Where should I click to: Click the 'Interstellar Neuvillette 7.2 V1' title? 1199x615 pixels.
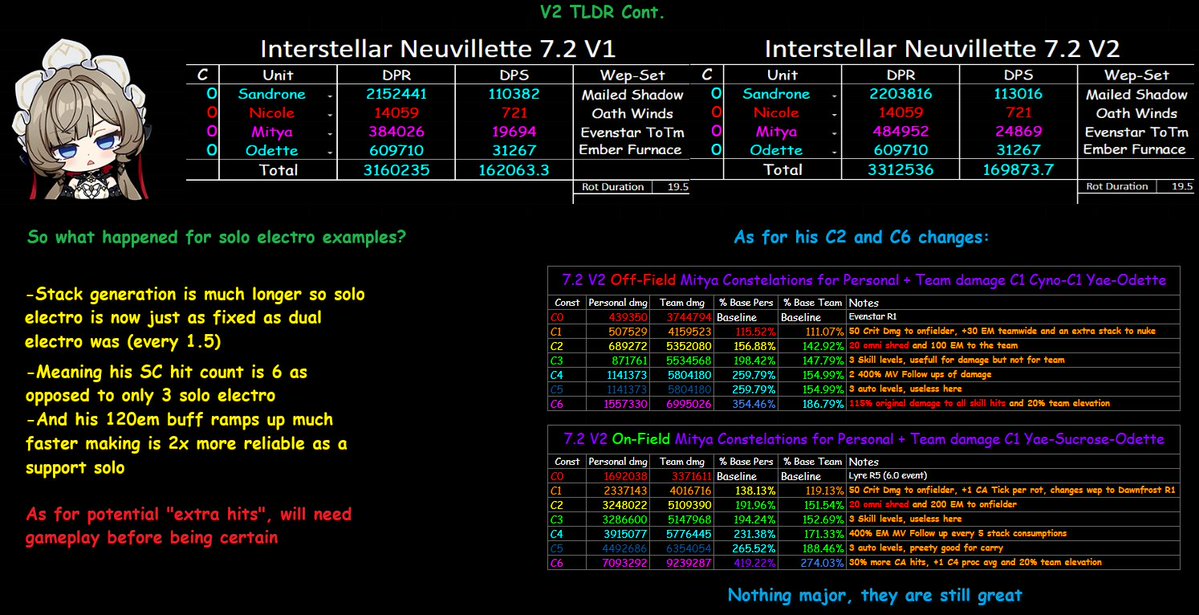pos(438,49)
